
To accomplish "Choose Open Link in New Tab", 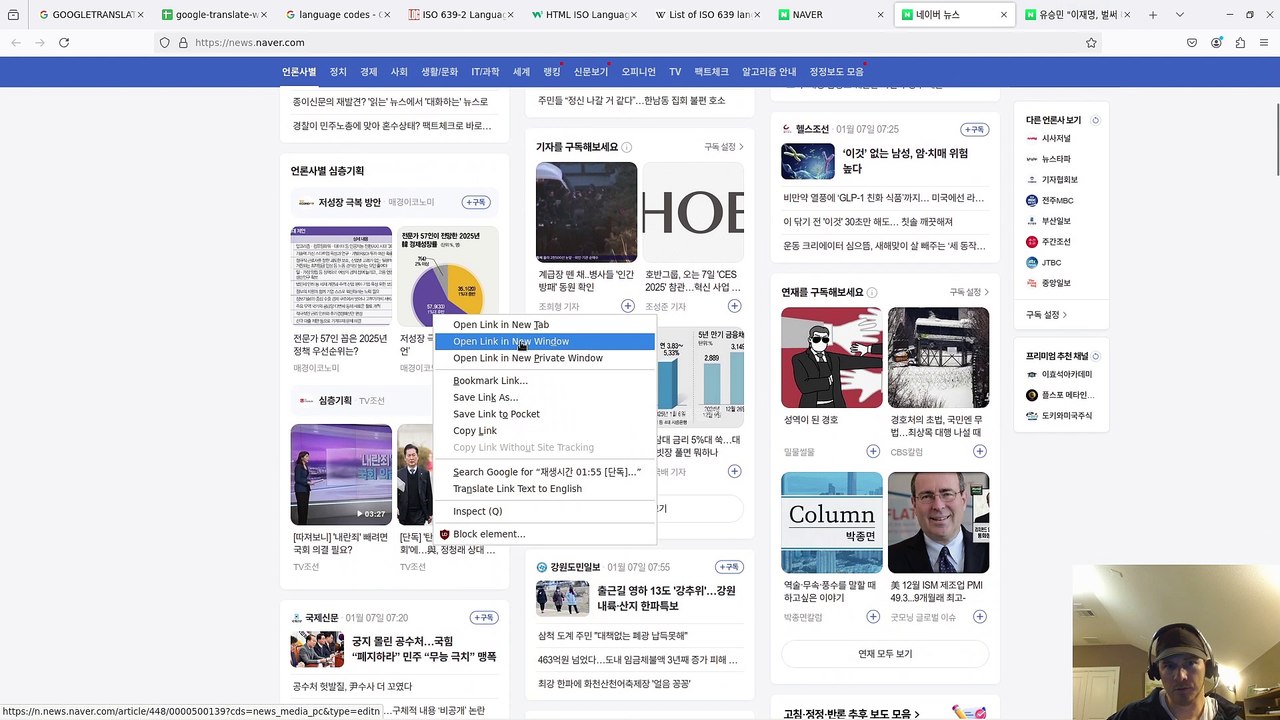I will coord(545,325).
